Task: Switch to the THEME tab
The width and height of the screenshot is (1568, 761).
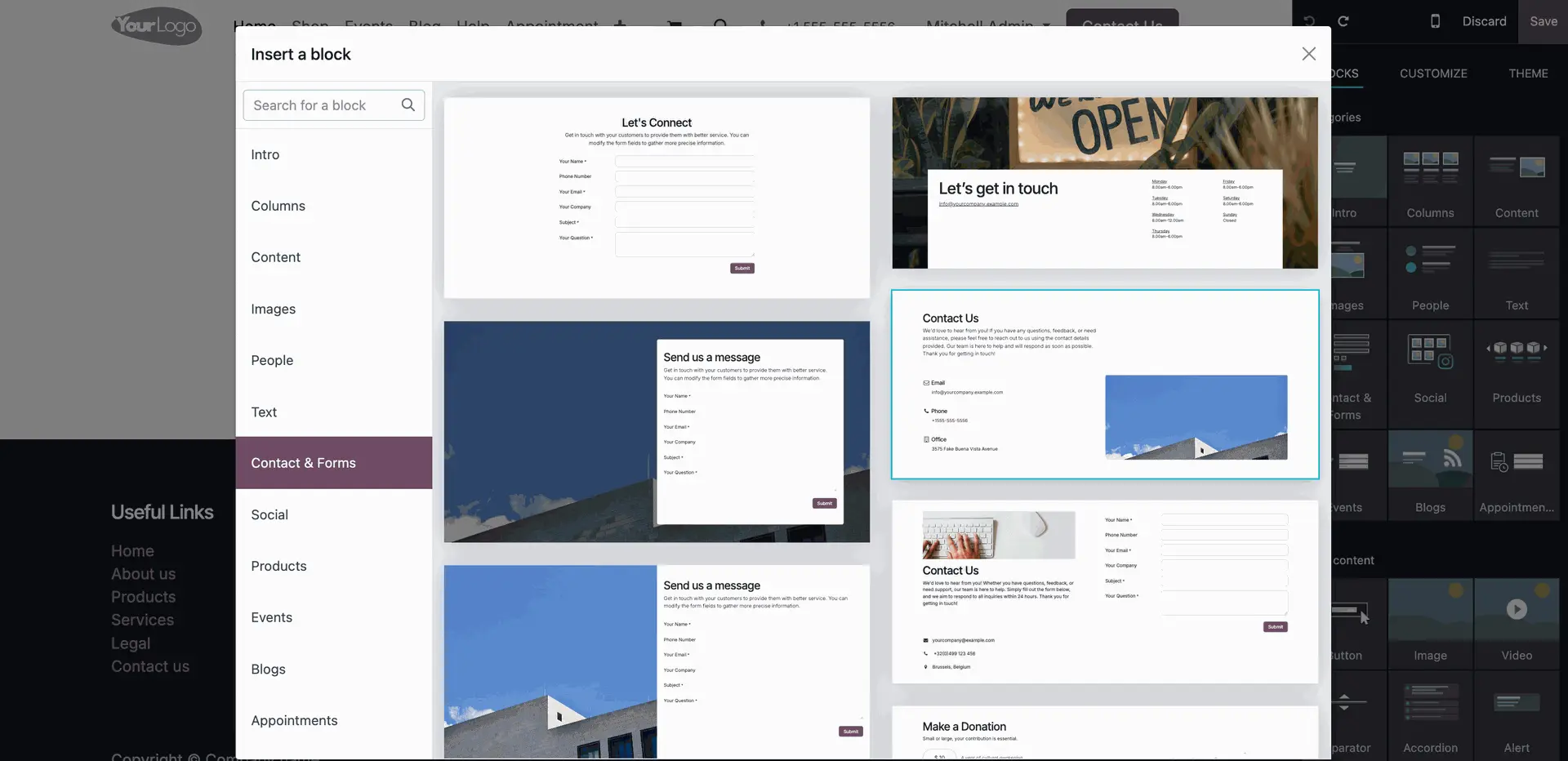Action: (1529, 73)
